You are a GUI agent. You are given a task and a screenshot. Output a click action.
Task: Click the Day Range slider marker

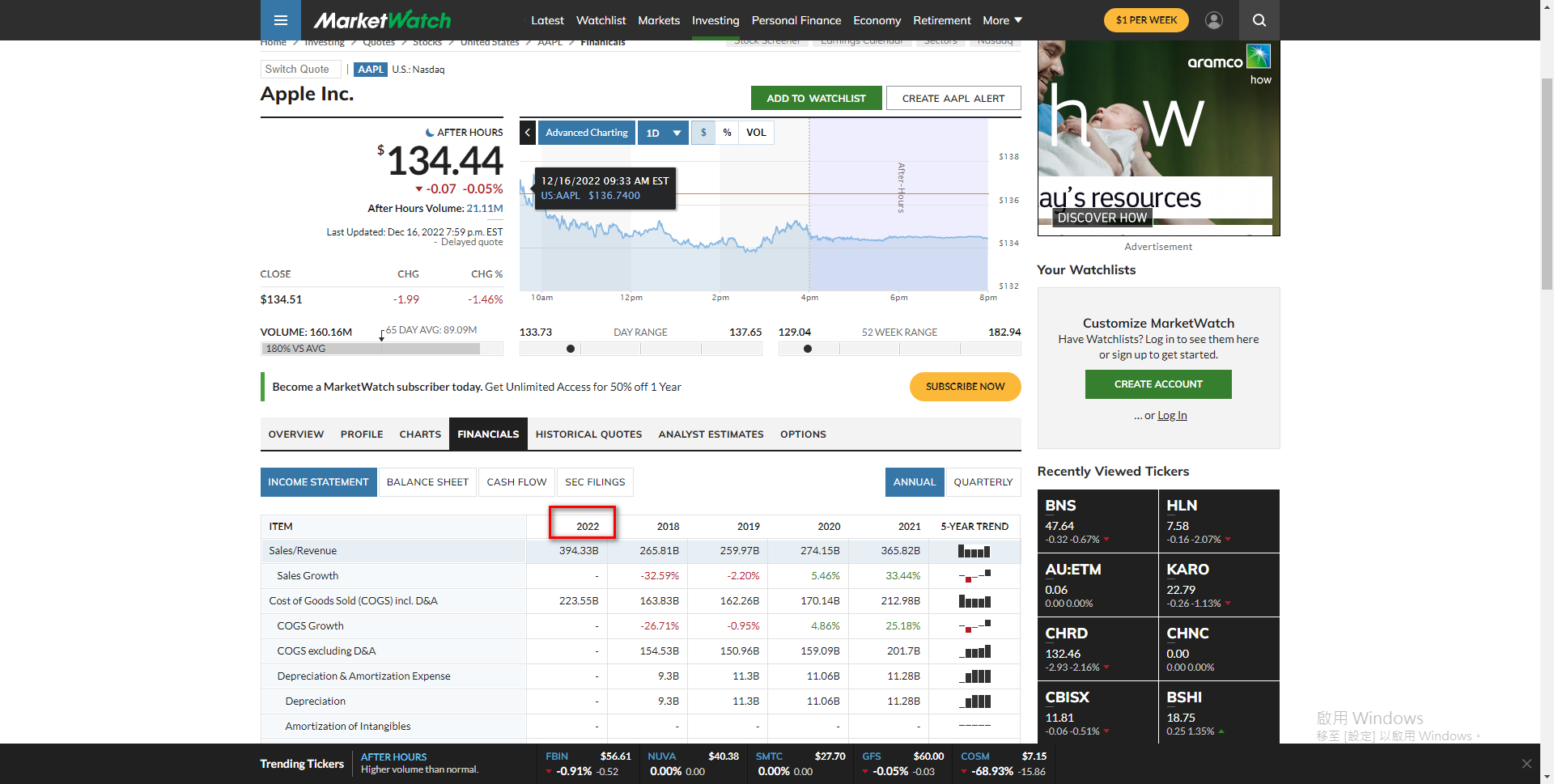tap(571, 349)
